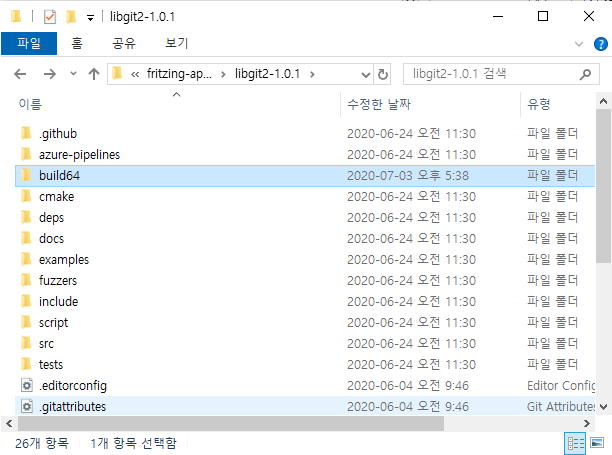
Task: Switch to details view layout
Action: click(x=575, y=444)
